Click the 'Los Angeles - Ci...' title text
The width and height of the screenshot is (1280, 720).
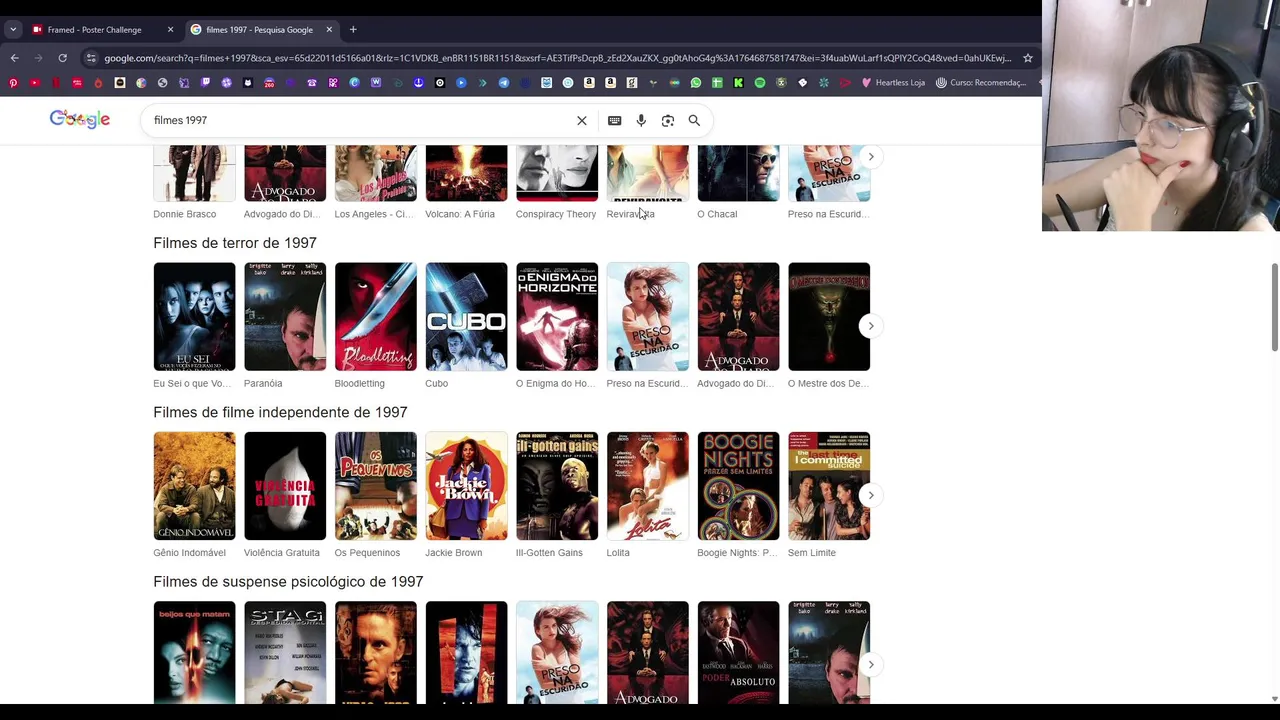click(374, 214)
